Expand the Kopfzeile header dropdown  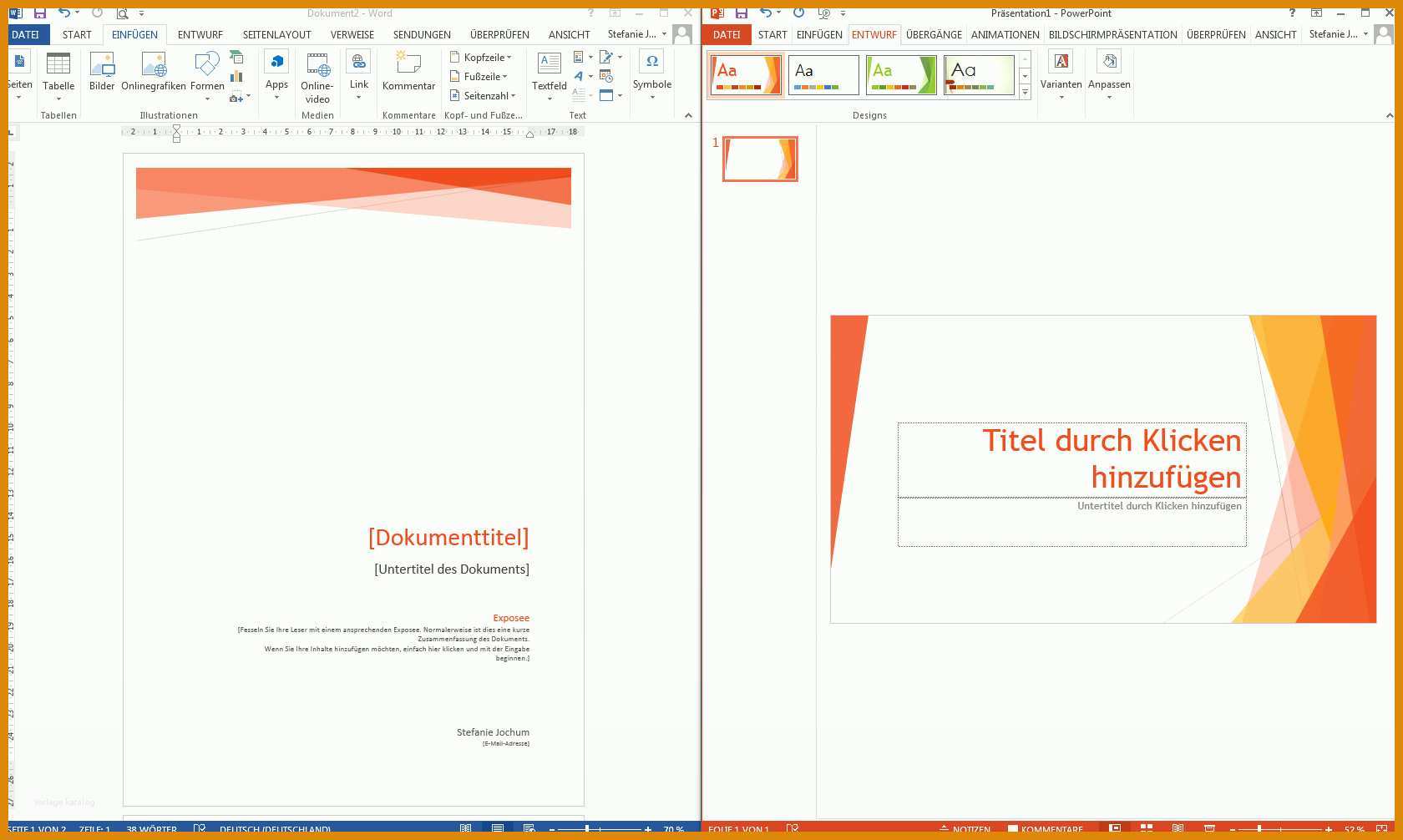[481, 57]
